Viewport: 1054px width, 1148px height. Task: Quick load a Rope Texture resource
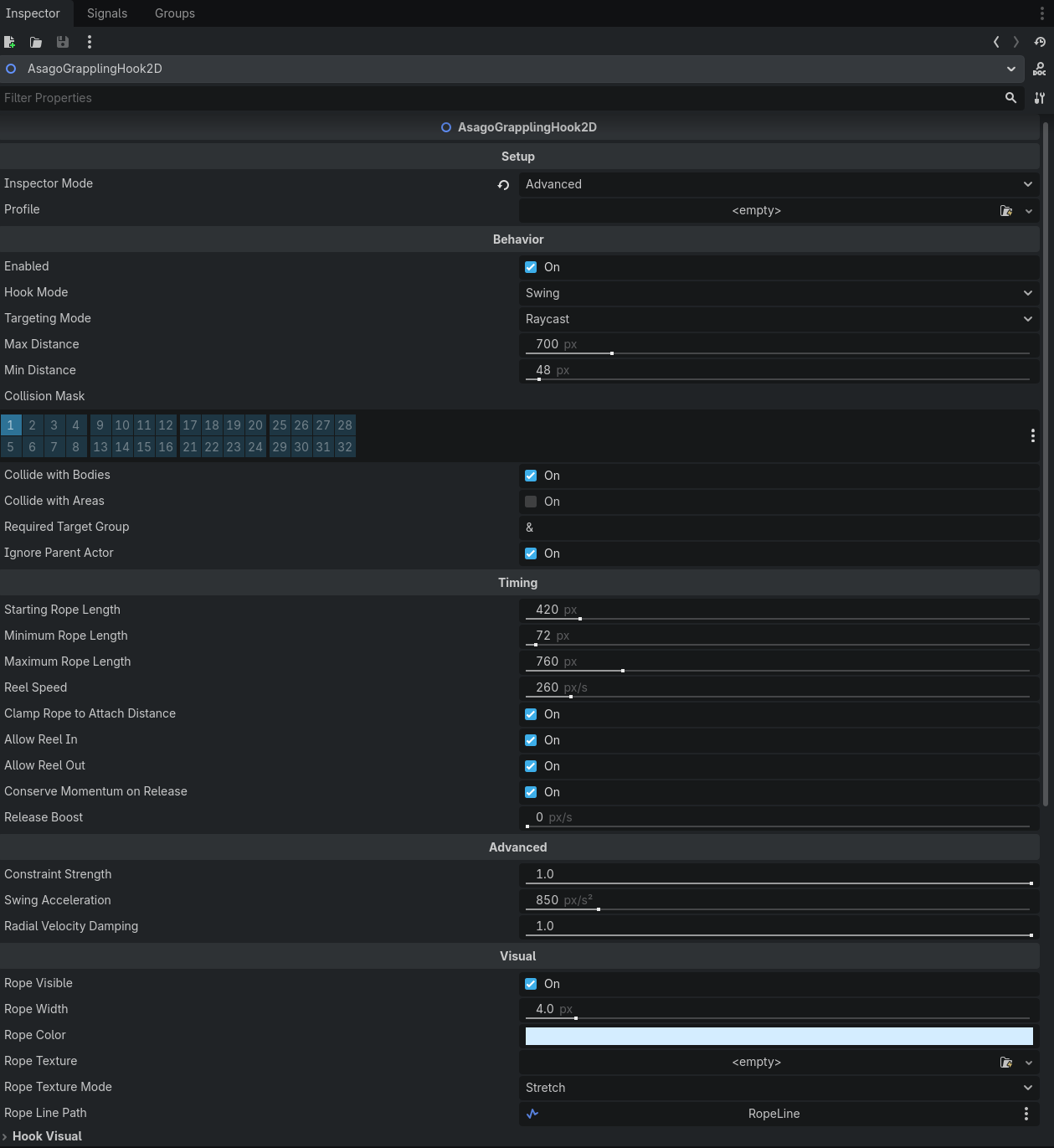tap(1006, 1063)
